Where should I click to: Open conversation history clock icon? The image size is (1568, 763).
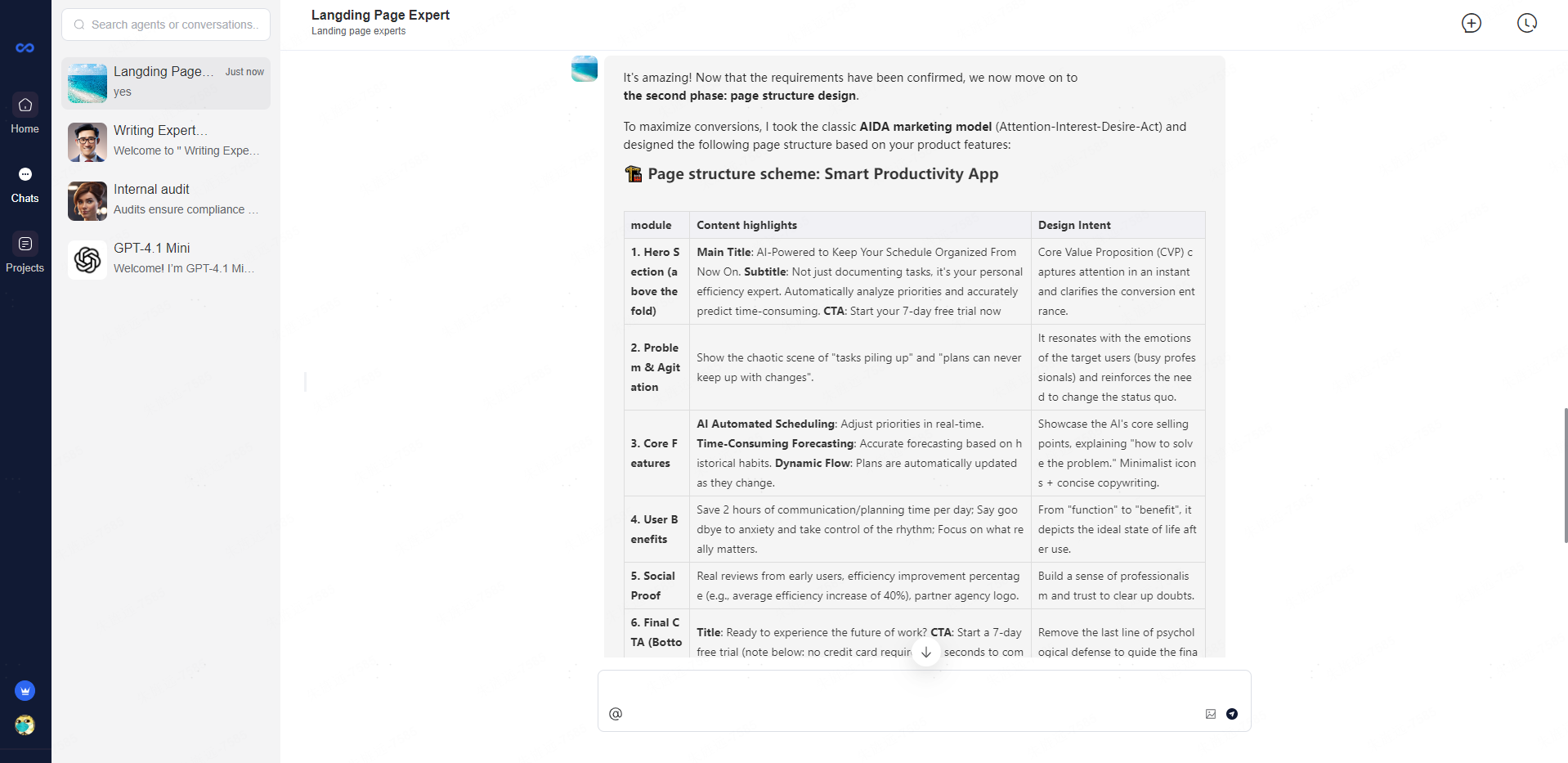click(1526, 23)
